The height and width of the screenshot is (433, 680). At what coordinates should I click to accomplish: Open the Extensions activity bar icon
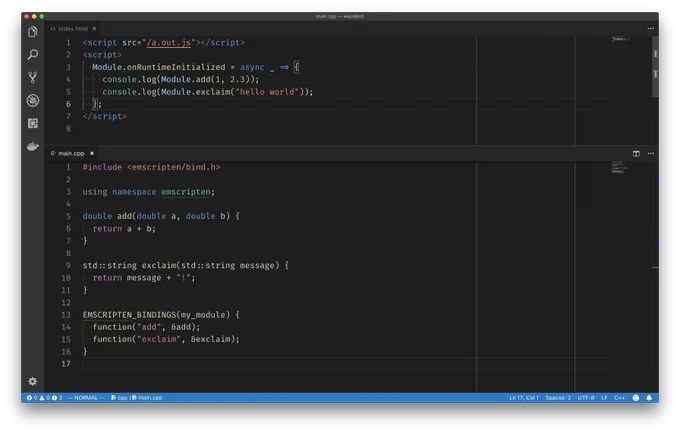33,124
